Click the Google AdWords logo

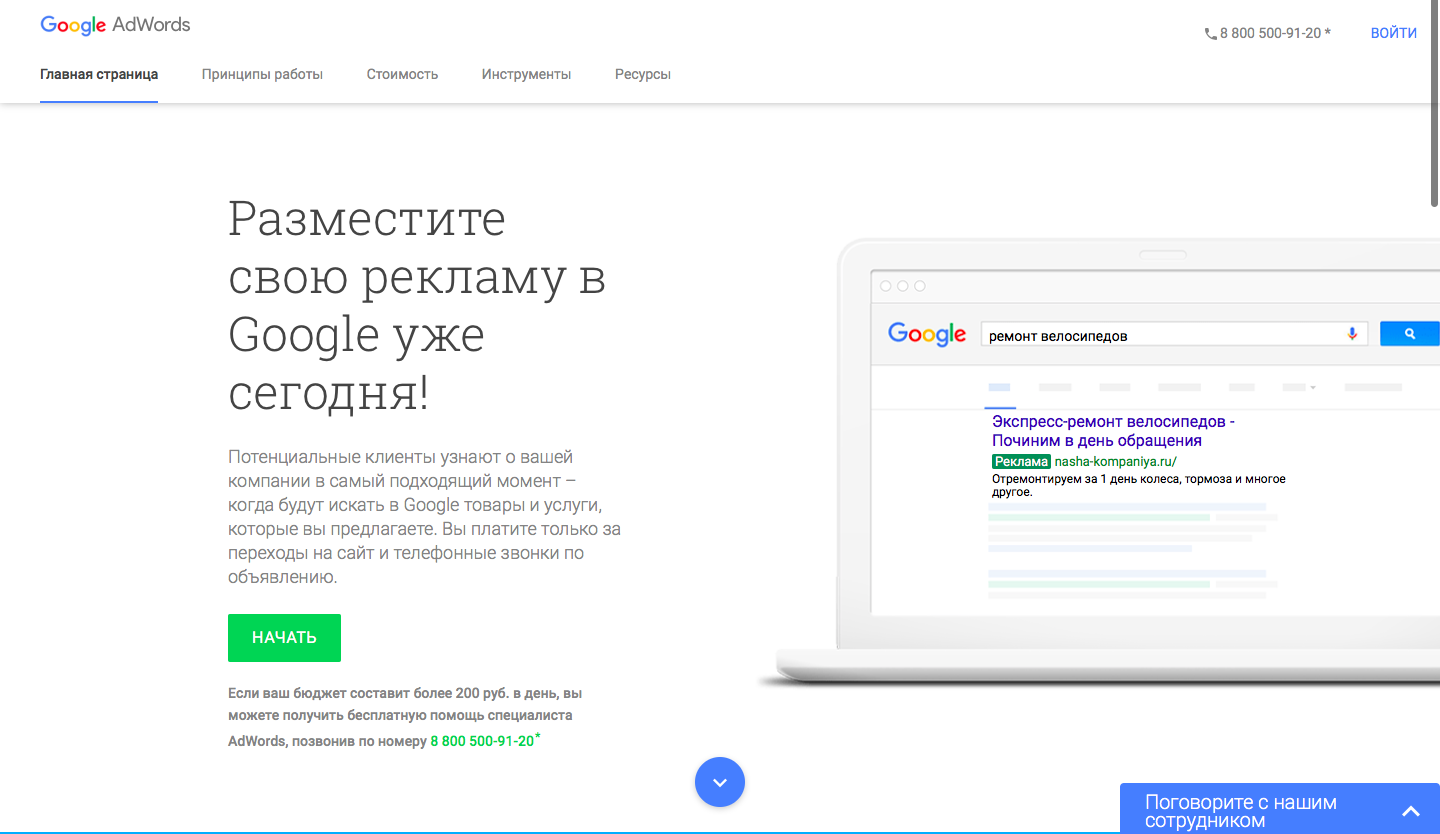coord(115,25)
